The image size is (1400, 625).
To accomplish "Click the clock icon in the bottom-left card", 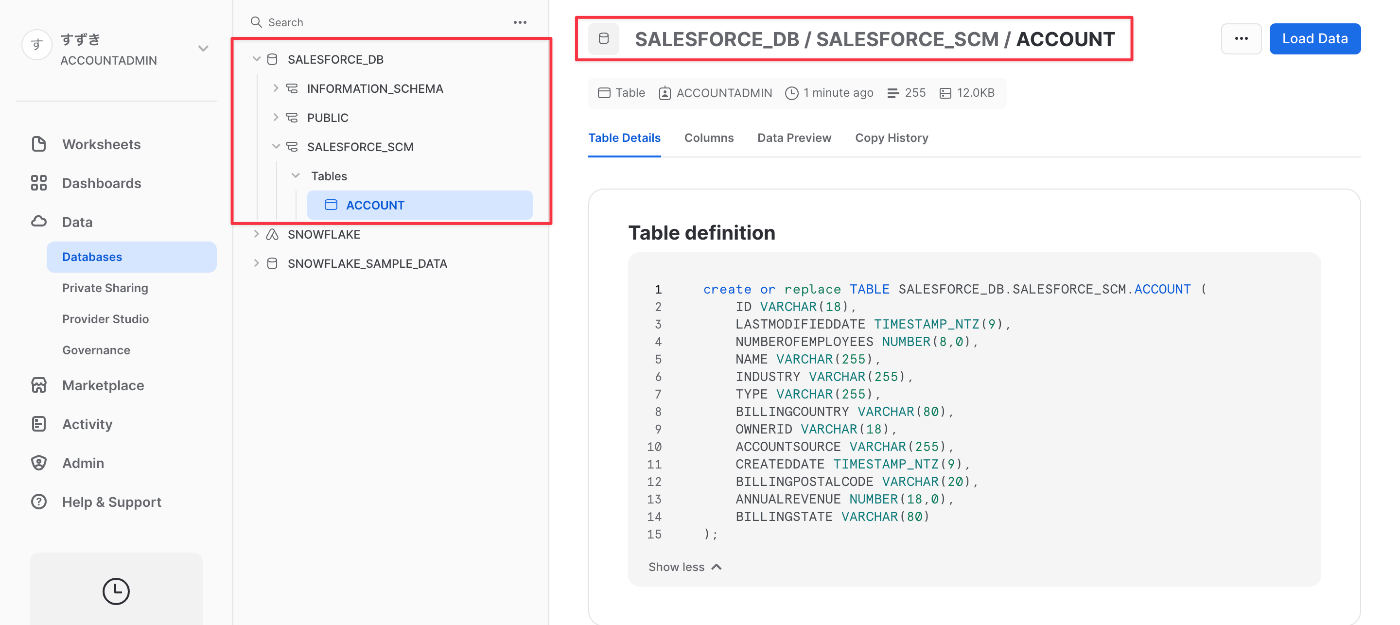I will 116,591.
